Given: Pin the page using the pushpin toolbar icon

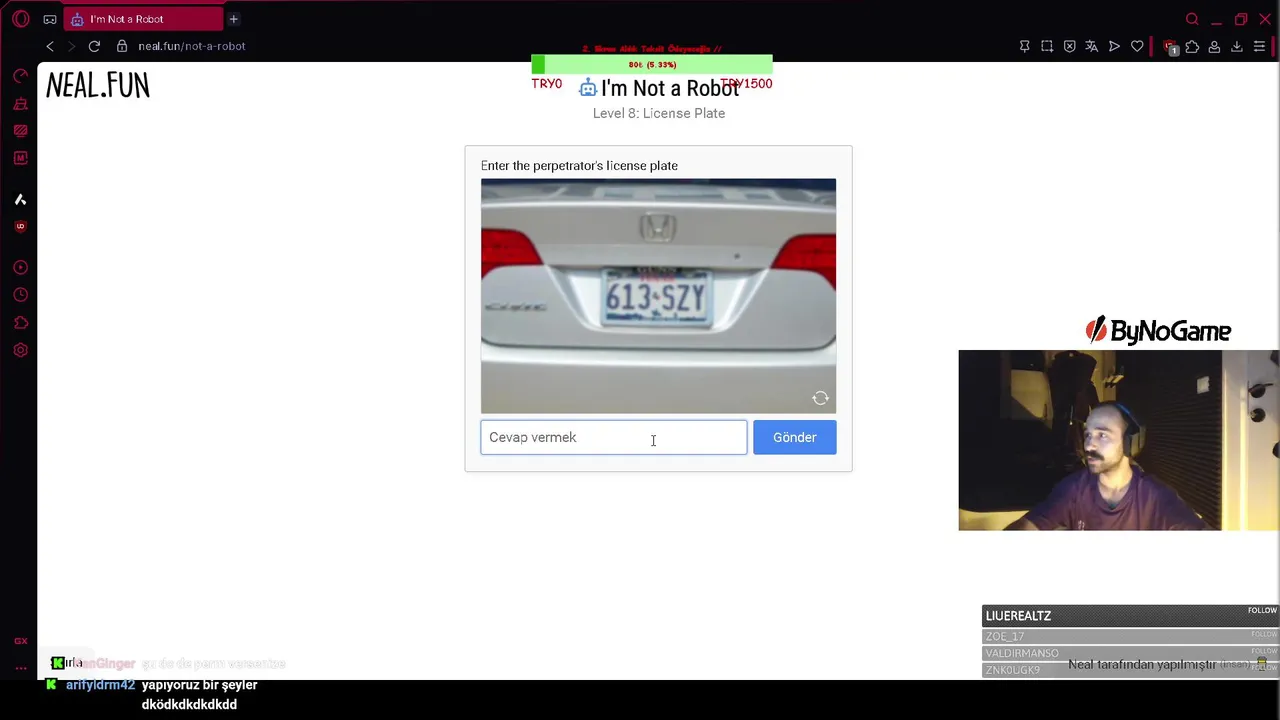Looking at the screenshot, I should click(1024, 46).
